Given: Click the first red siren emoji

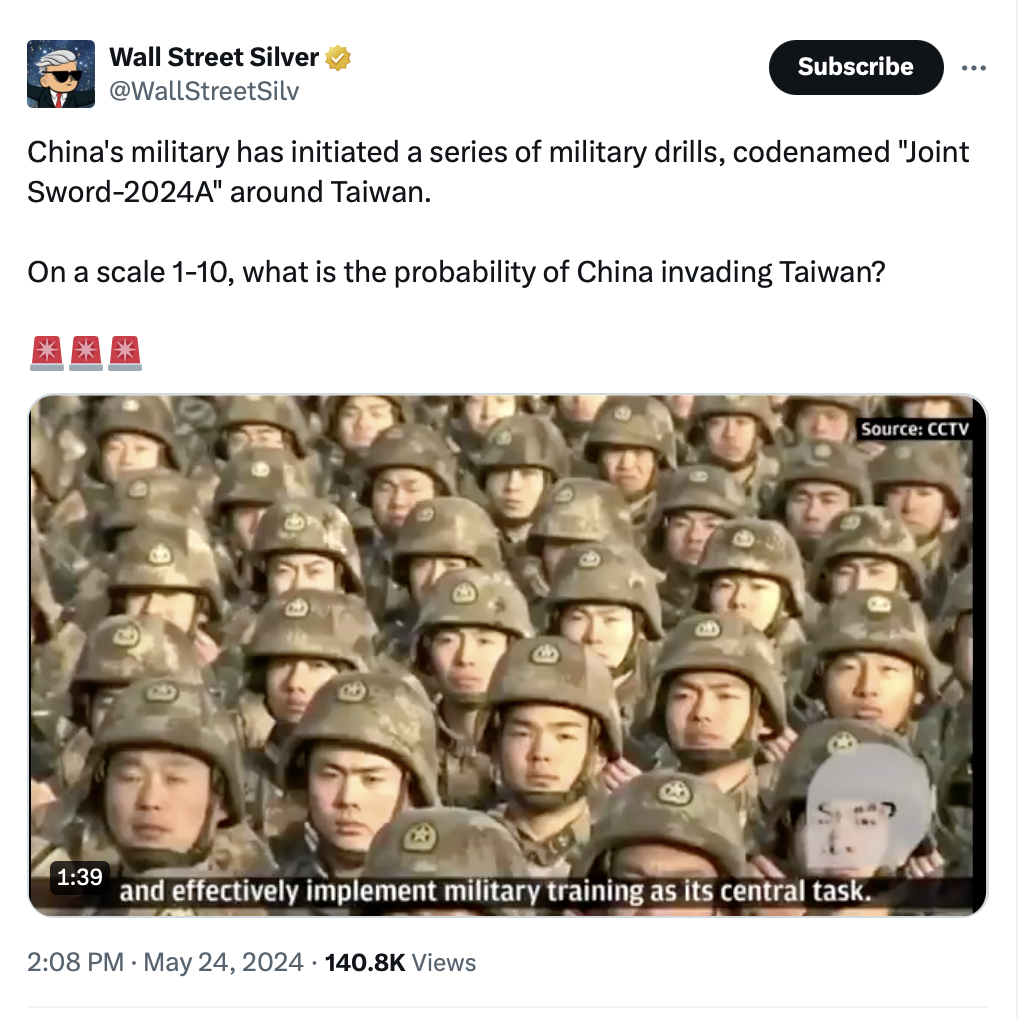Looking at the screenshot, I should point(47,353).
